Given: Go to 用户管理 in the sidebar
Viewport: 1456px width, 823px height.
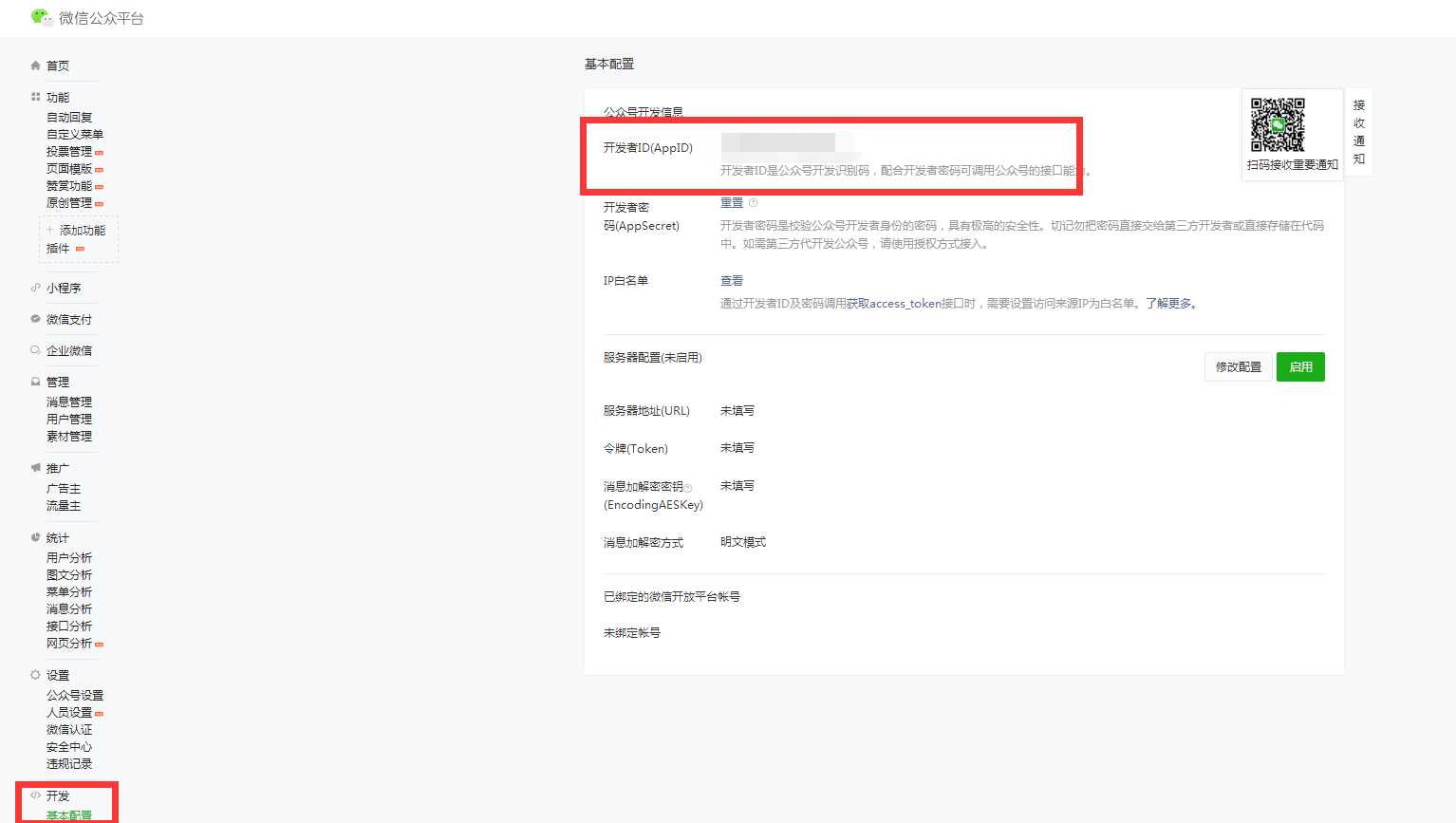Looking at the screenshot, I should point(69,419).
